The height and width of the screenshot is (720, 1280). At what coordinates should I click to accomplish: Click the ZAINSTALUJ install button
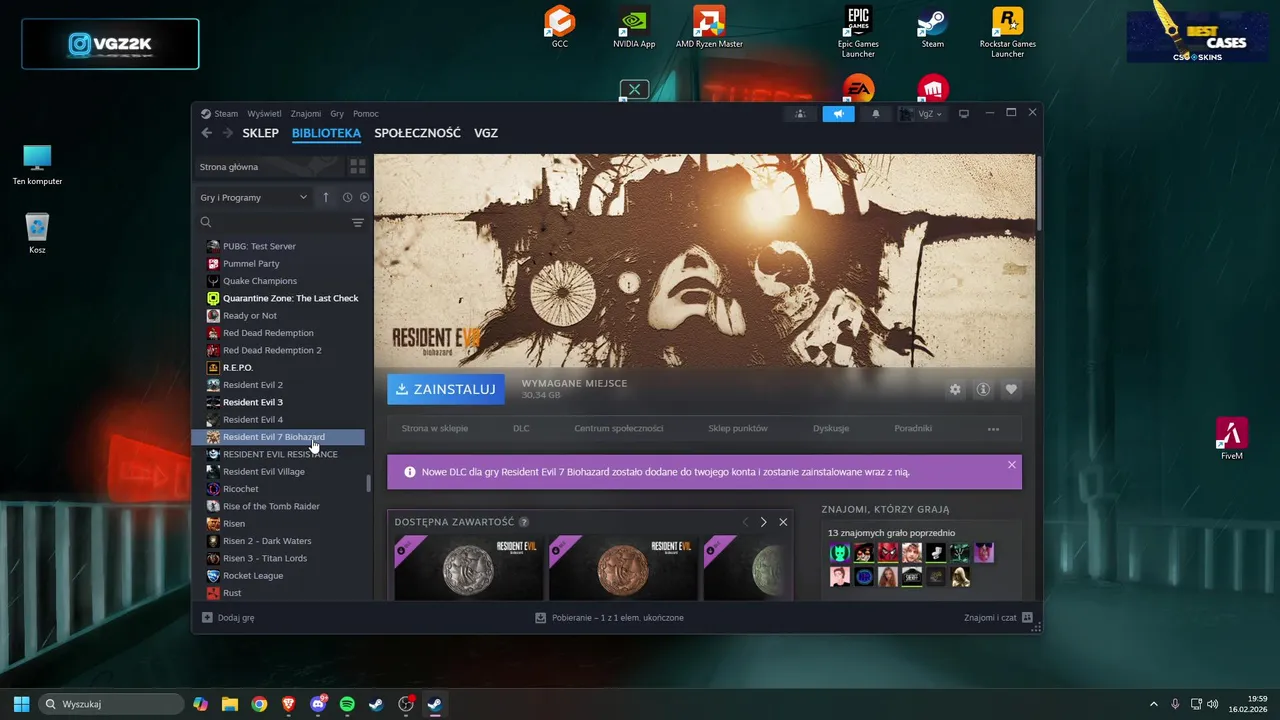(446, 389)
